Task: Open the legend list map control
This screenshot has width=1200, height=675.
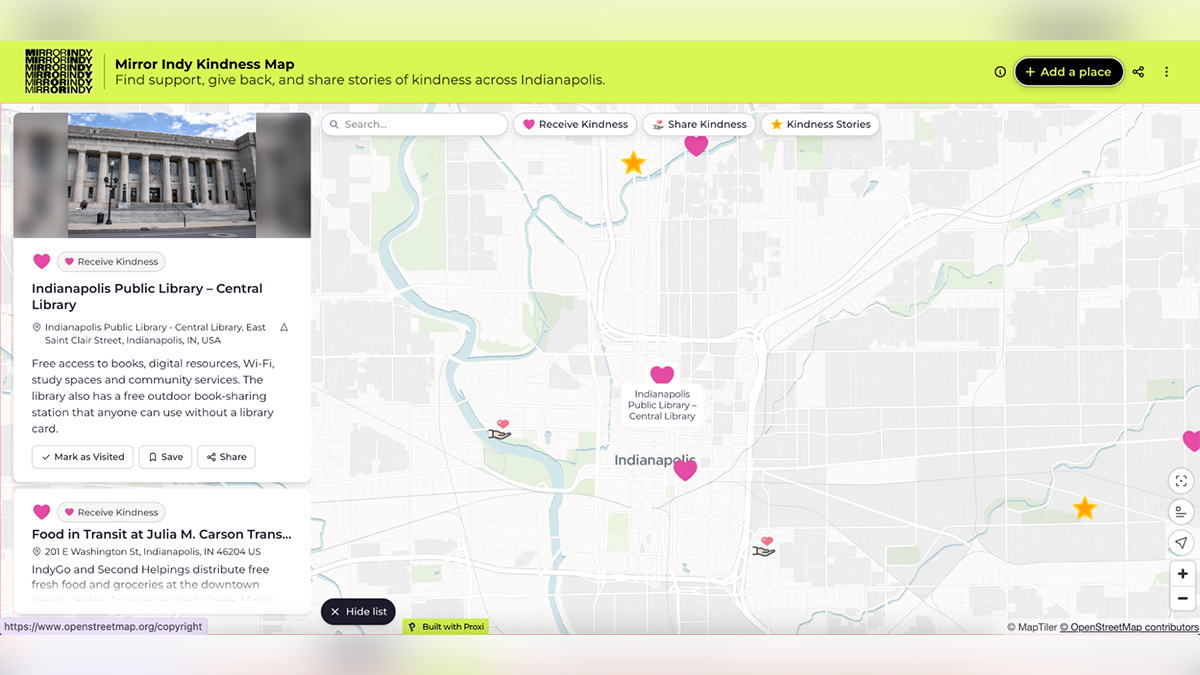Action: pos(1181,512)
